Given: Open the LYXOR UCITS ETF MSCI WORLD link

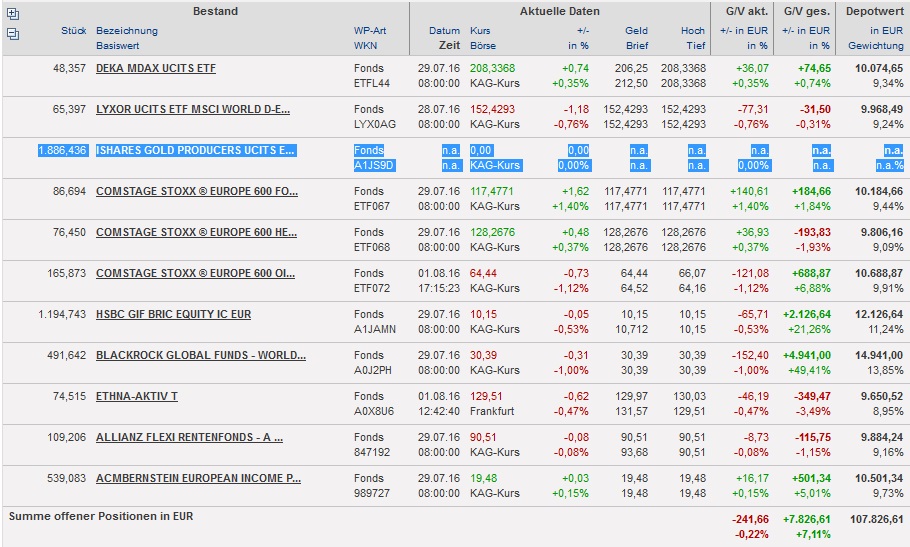Looking at the screenshot, I should click(193, 109).
